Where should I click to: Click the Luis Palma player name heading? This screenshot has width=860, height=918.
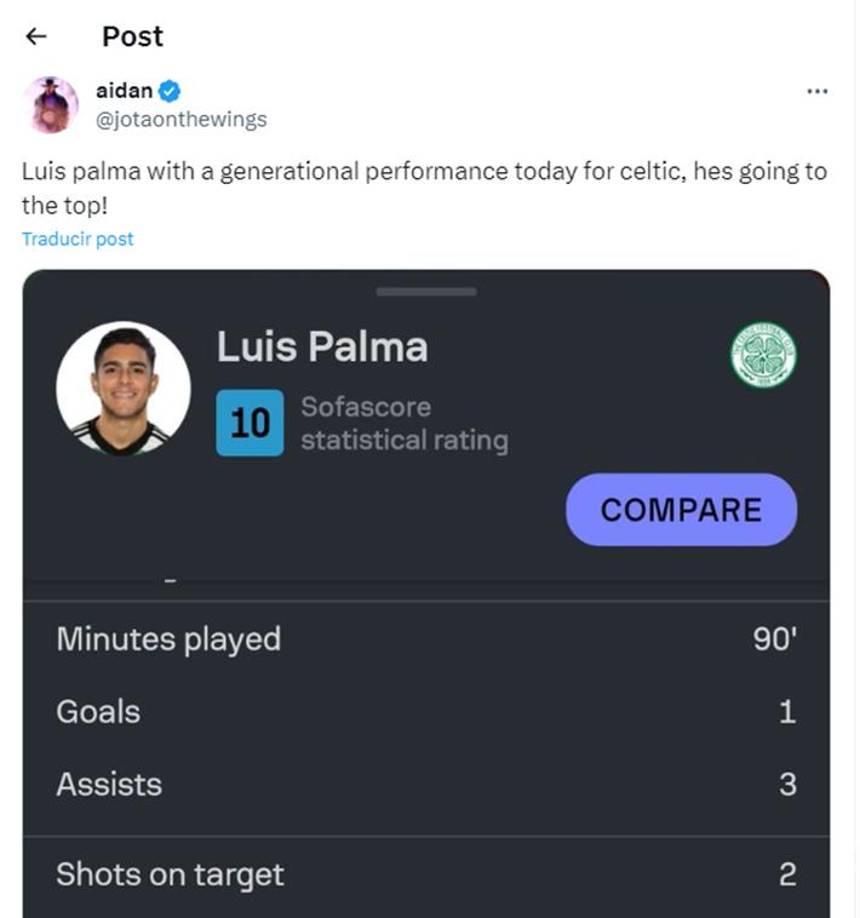pyautogui.click(x=322, y=348)
